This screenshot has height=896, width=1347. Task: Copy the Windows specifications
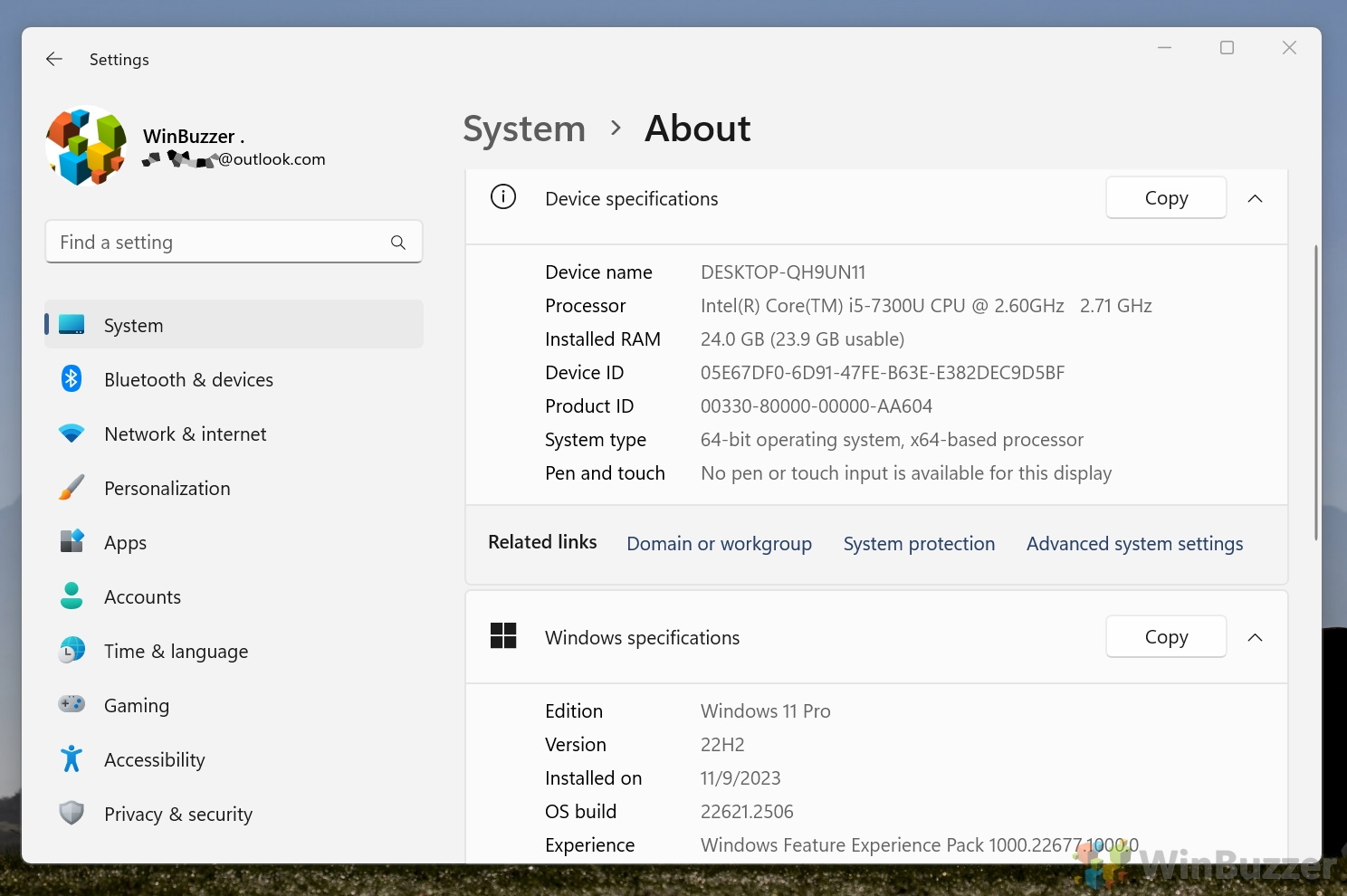point(1166,636)
